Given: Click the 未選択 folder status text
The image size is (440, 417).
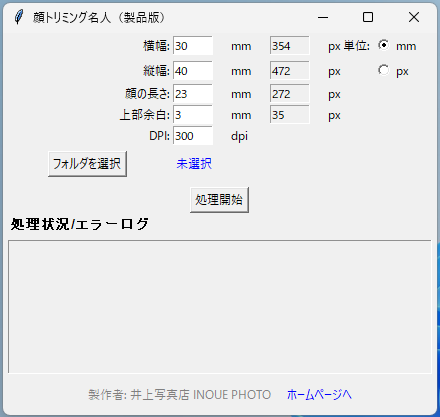Looking at the screenshot, I should tap(194, 164).
